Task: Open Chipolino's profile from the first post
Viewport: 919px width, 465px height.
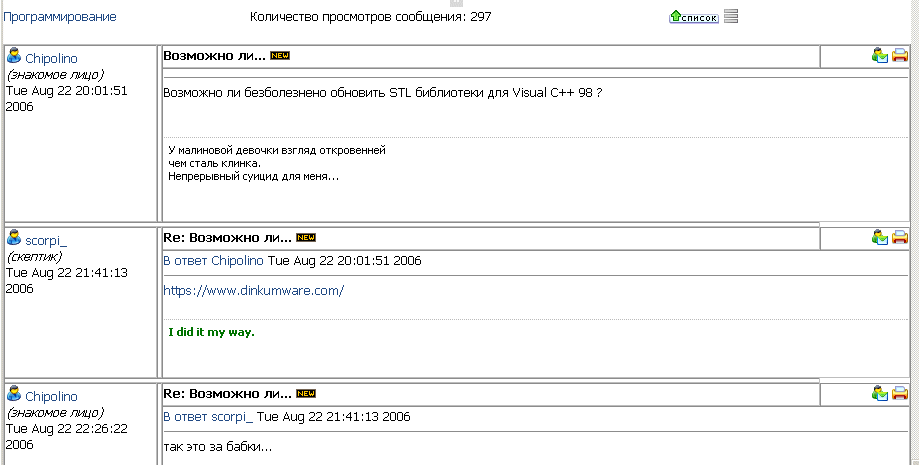Action: tap(51, 59)
